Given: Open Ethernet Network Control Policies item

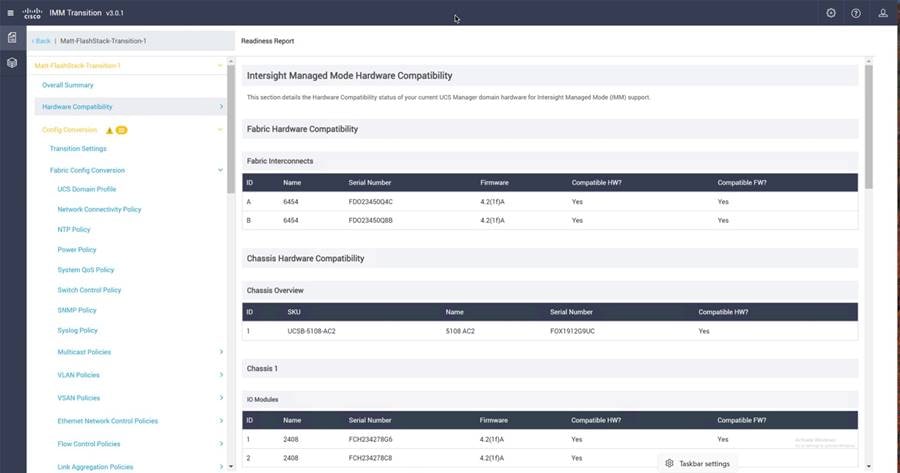Looking at the screenshot, I should pyautogui.click(x=107, y=421).
